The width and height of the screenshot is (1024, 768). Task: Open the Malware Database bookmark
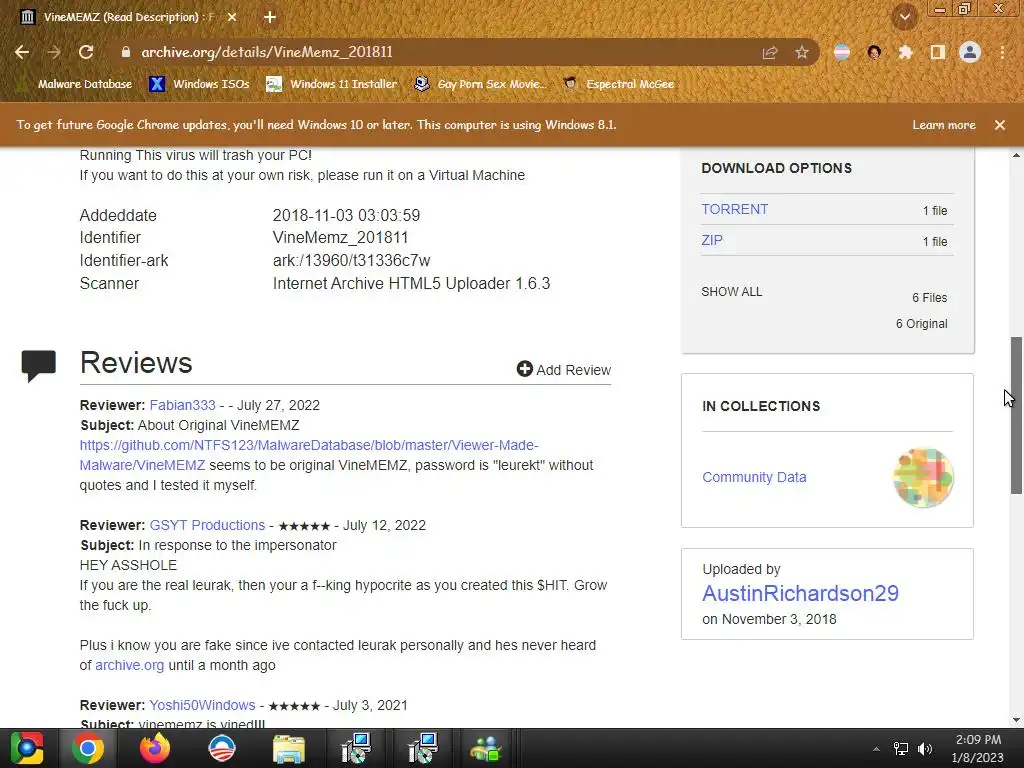[74, 84]
